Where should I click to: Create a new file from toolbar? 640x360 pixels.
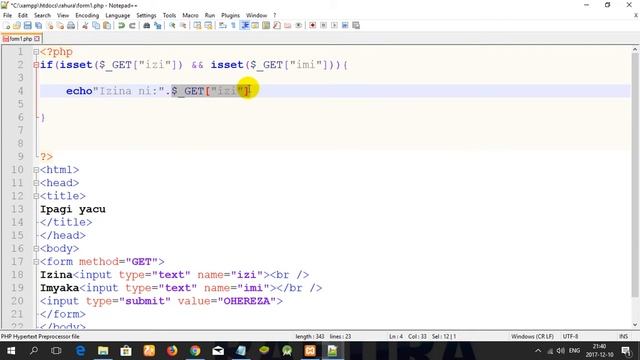pyautogui.click(x=6, y=25)
